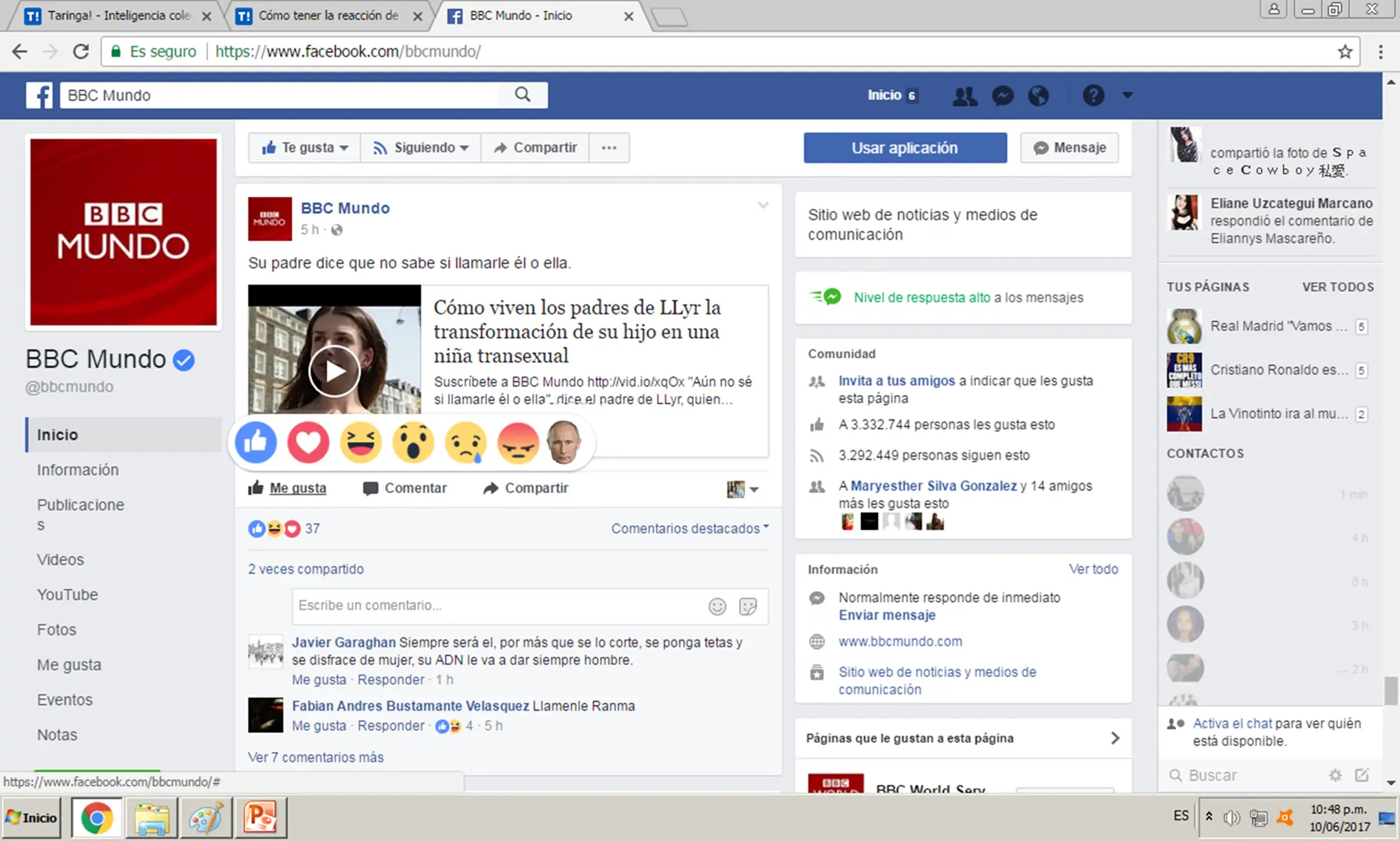Open the Siguiendo dropdown
Screen dimensions: 1400x841
tap(420, 148)
